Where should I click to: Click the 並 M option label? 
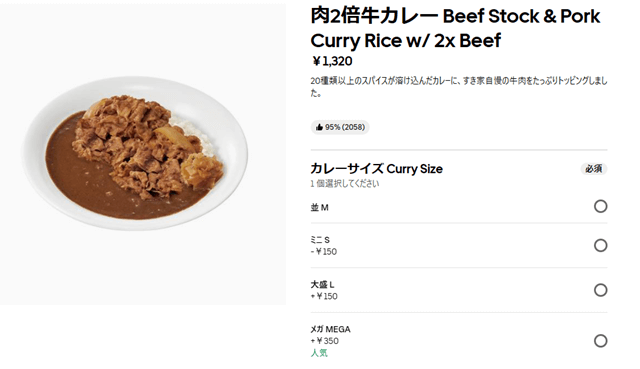pos(320,207)
